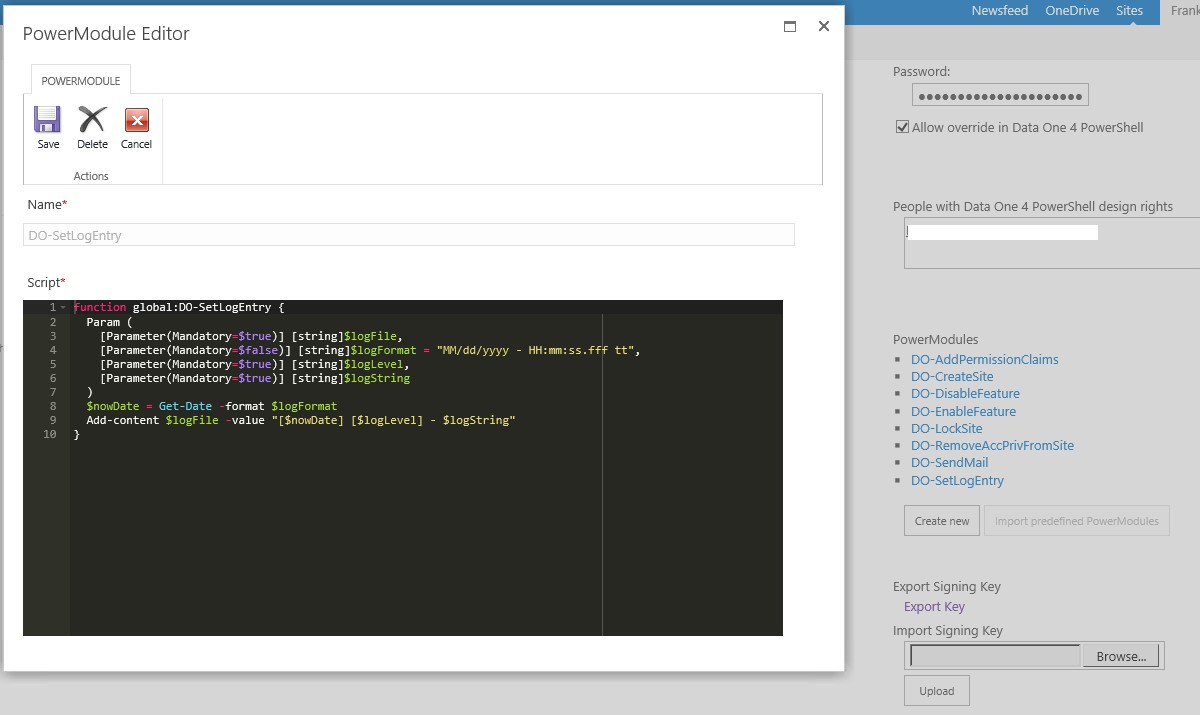Click the Export Key link
Image resolution: width=1200 pixels, height=715 pixels.
point(933,606)
